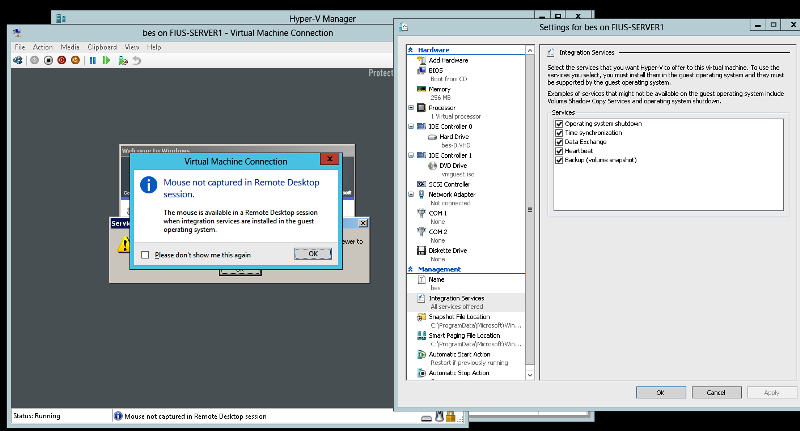This screenshot has height=431, width=800.
Task: Click OK in Mouse not captured dialog
Action: 313,253
